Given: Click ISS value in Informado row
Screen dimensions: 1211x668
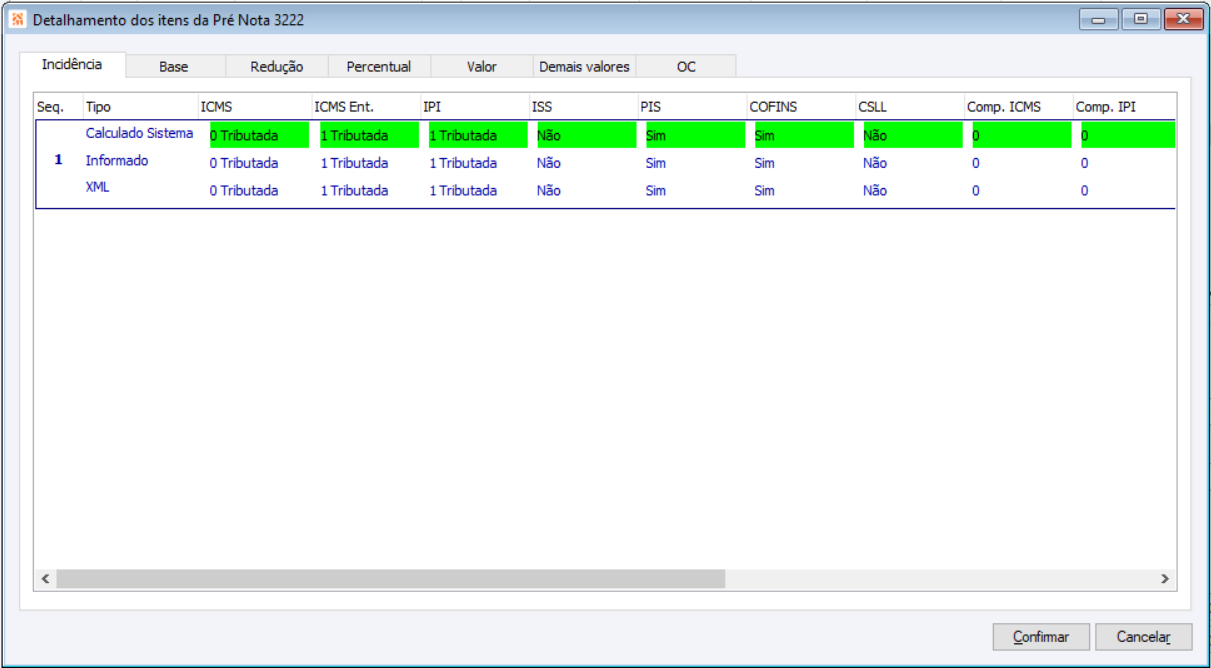Looking at the screenshot, I should [x=549, y=163].
